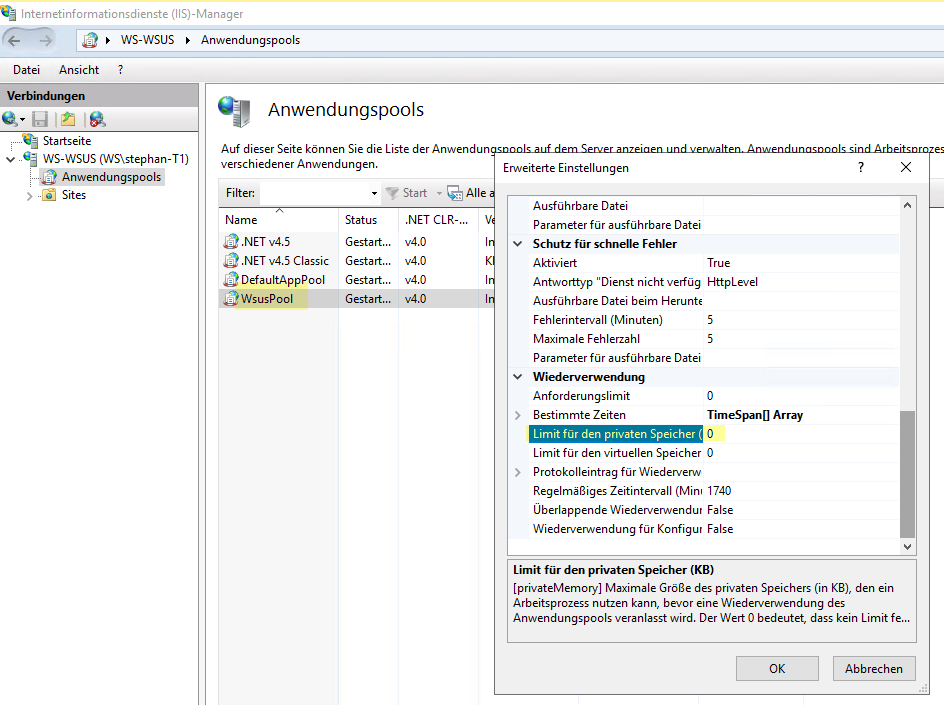Click the forward navigation arrow

45,41
